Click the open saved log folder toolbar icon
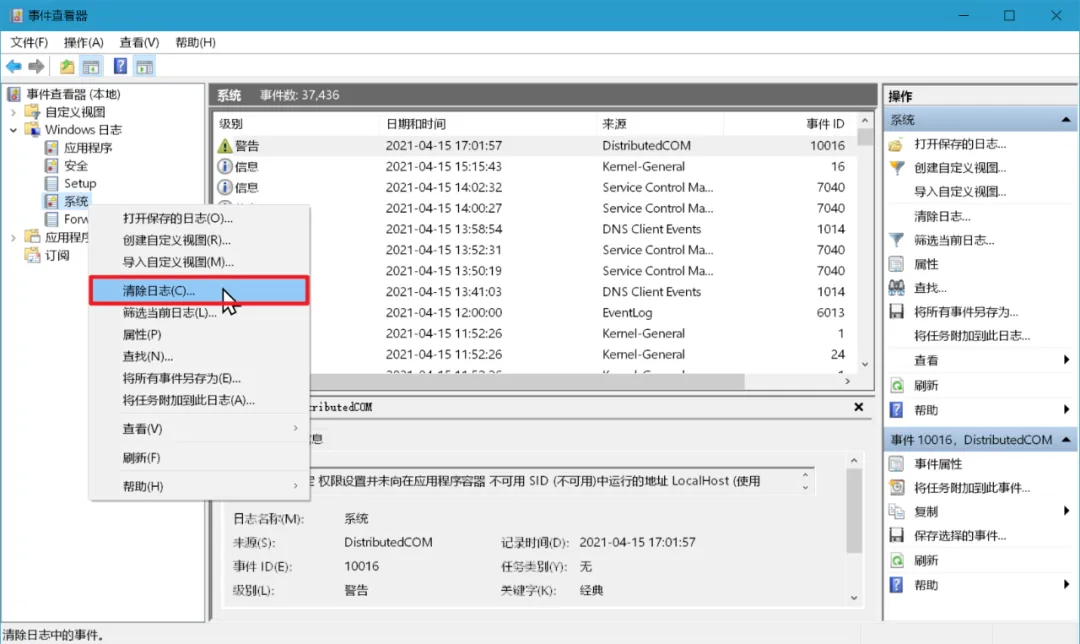Viewport: 1080px width, 644px height. 67,66
